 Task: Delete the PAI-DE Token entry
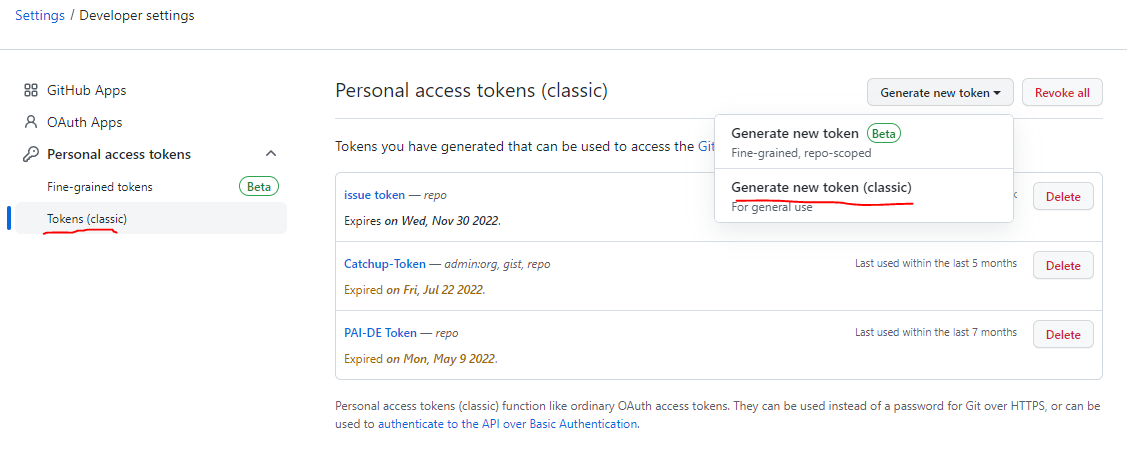1062,334
